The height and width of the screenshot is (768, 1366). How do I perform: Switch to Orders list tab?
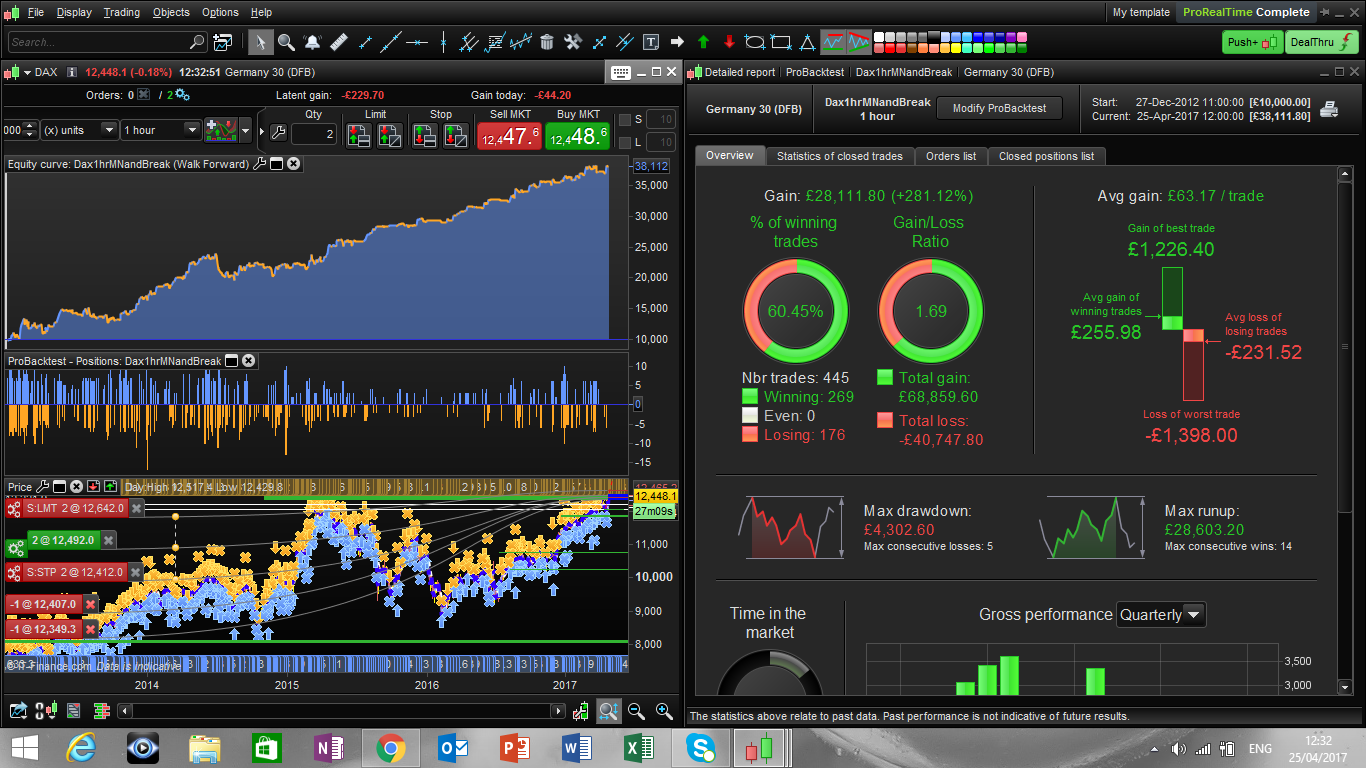tap(950, 156)
